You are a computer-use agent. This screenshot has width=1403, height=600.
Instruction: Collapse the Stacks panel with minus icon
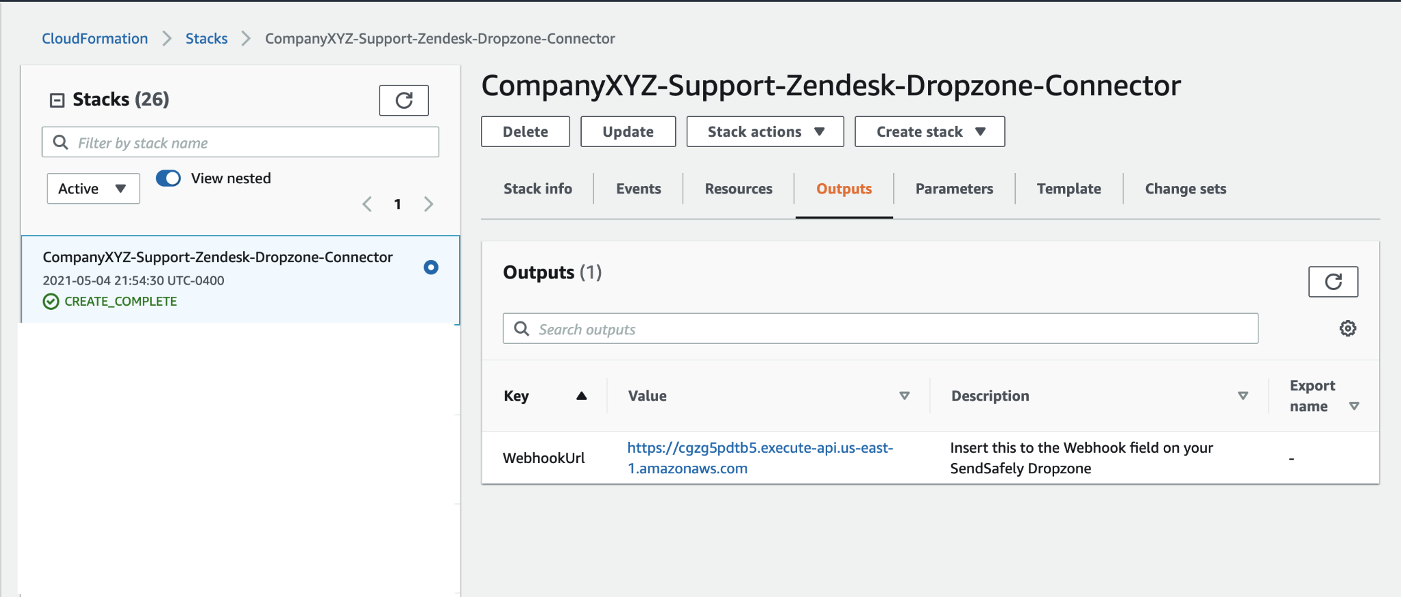(57, 100)
